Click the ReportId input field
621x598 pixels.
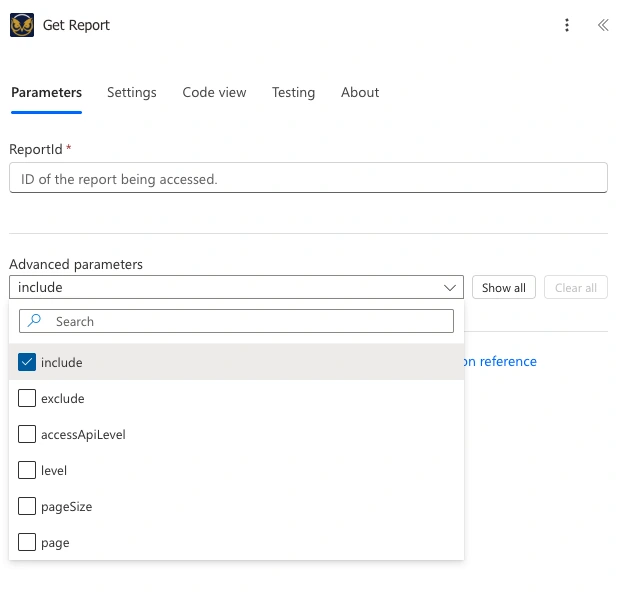[x=308, y=178]
